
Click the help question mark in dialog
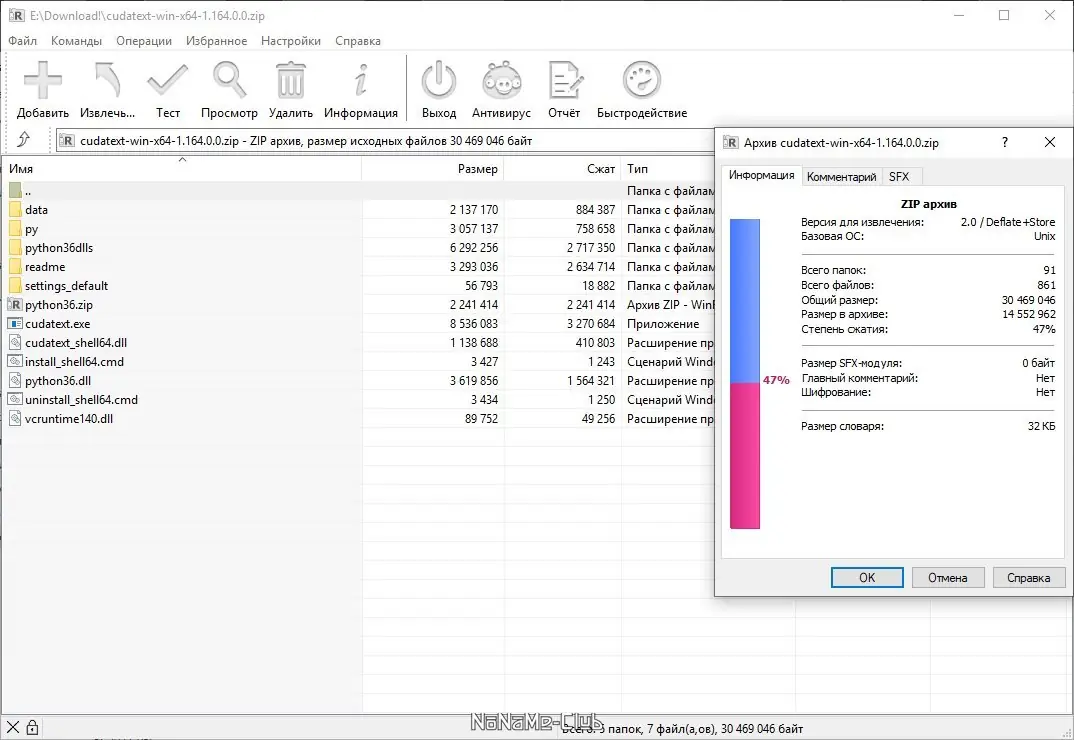pyautogui.click(x=1005, y=142)
